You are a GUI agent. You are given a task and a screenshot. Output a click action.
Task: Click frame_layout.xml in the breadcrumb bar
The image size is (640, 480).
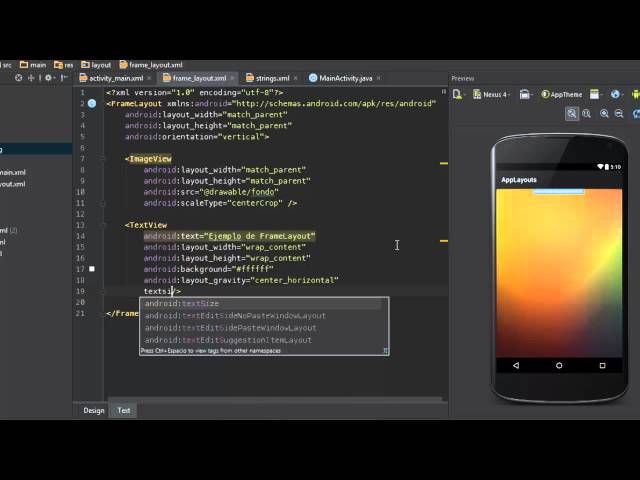pyautogui.click(x=151, y=65)
